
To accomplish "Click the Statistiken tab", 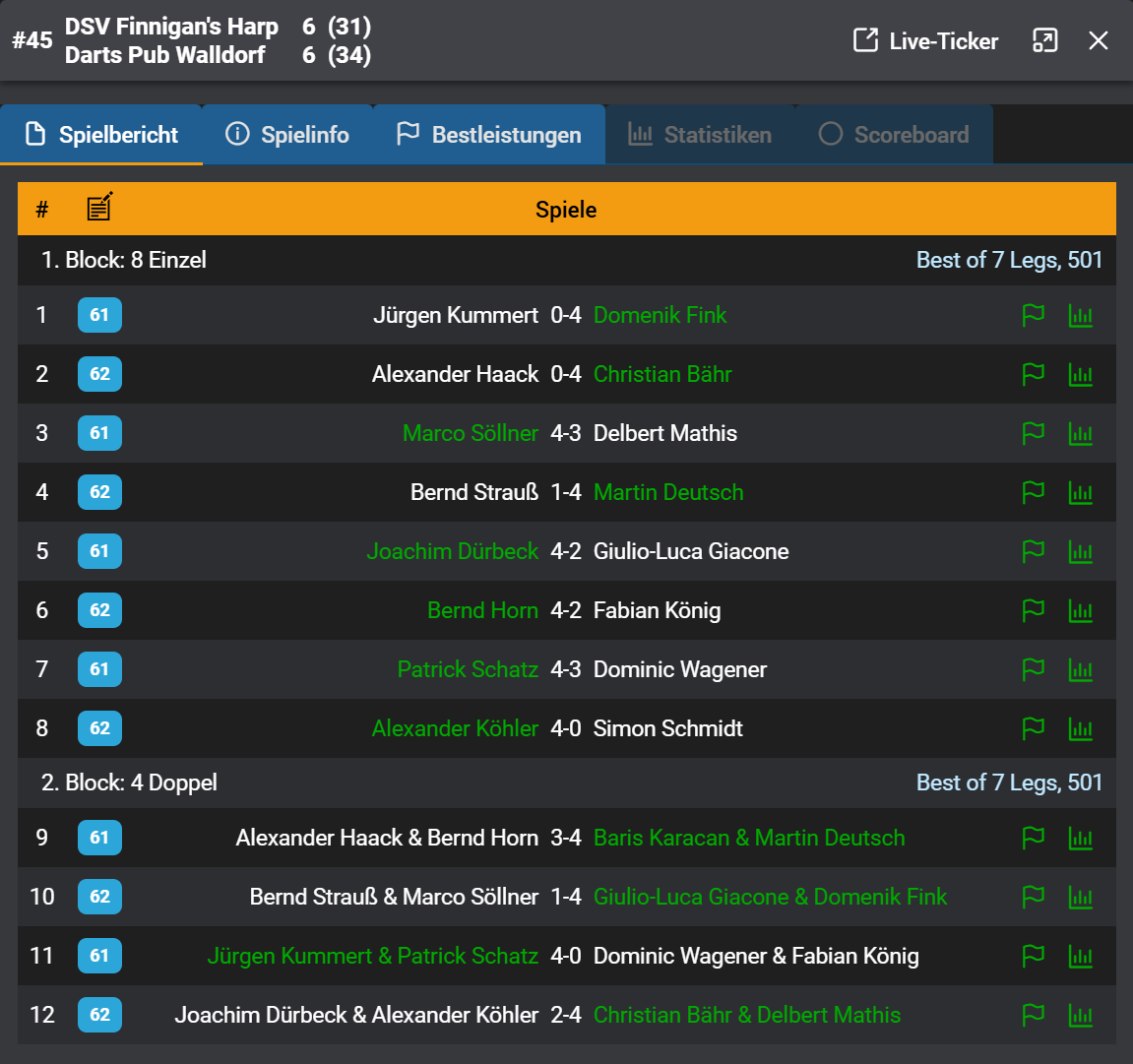I will pyautogui.click(x=700, y=135).
